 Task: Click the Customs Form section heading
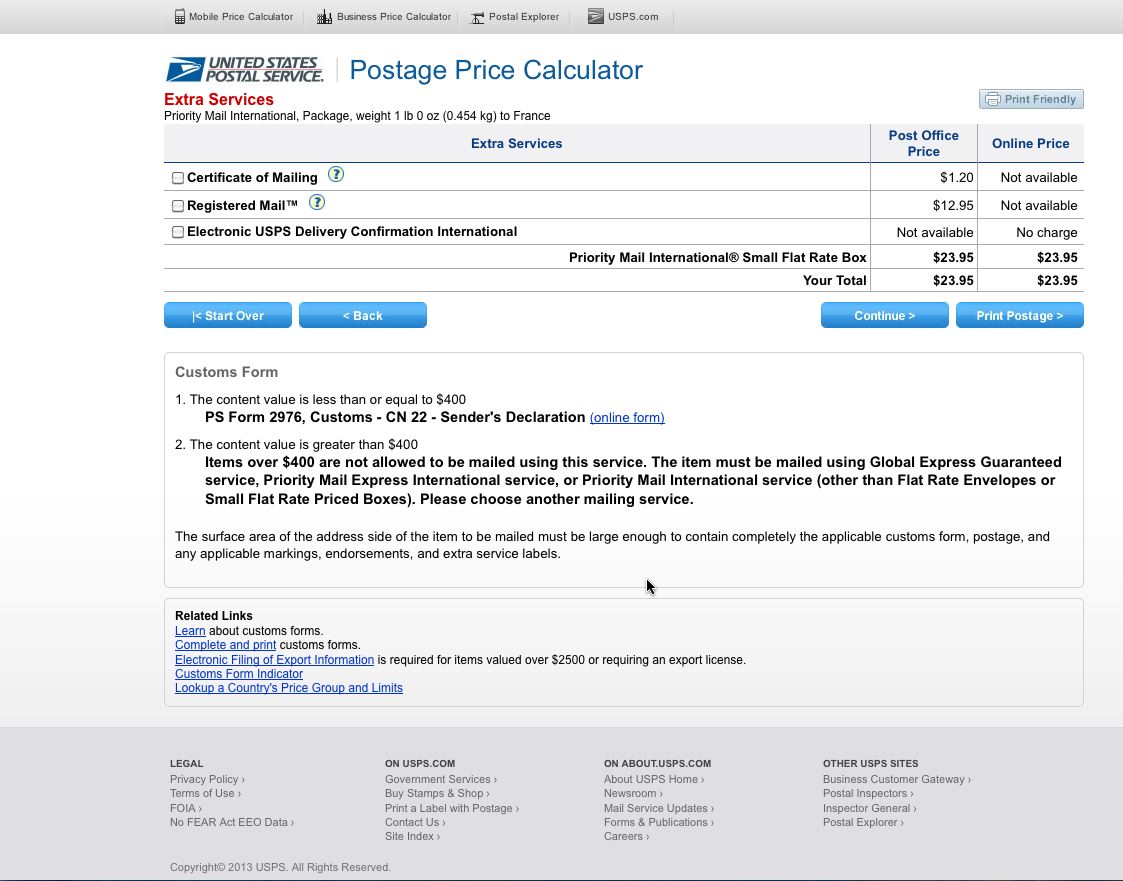(x=226, y=372)
